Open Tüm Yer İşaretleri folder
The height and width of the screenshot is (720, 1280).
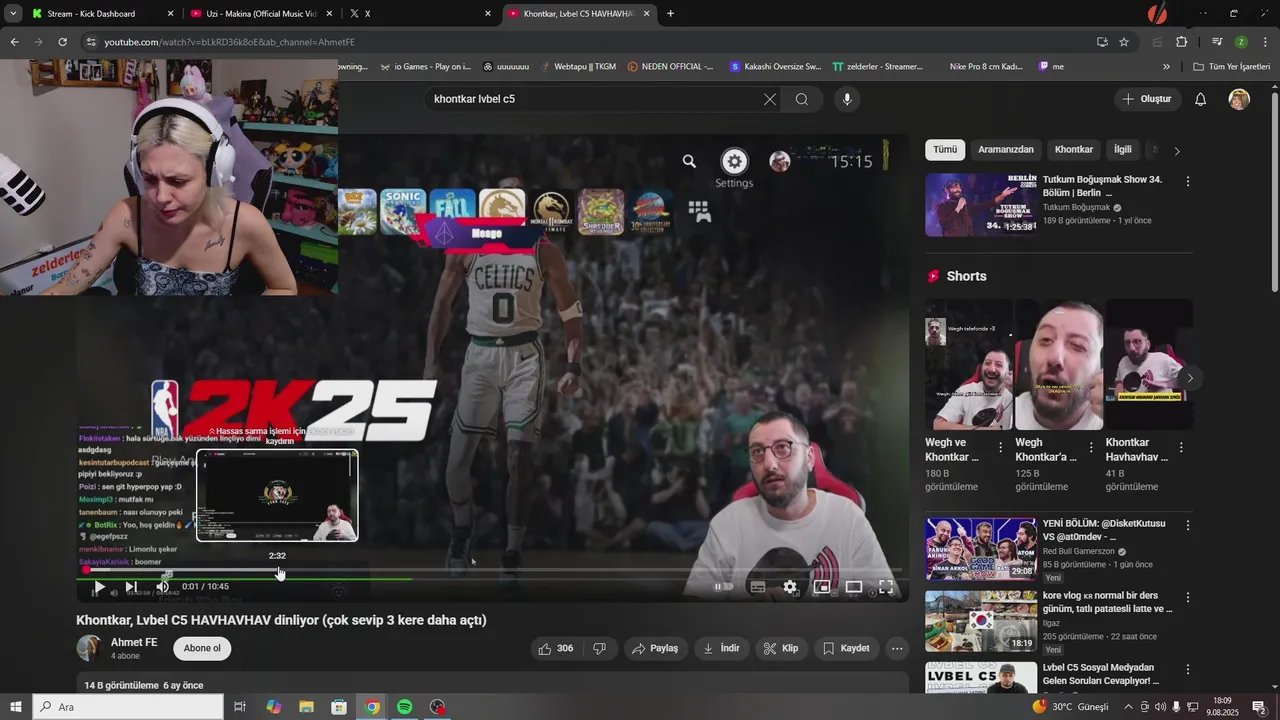click(1232, 67)
